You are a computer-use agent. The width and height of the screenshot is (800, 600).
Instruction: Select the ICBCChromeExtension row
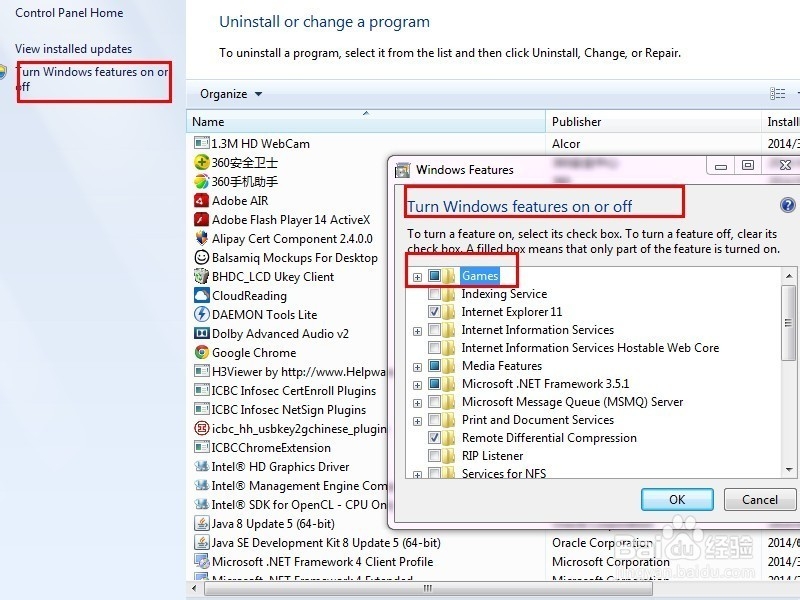tap(291, 447)
